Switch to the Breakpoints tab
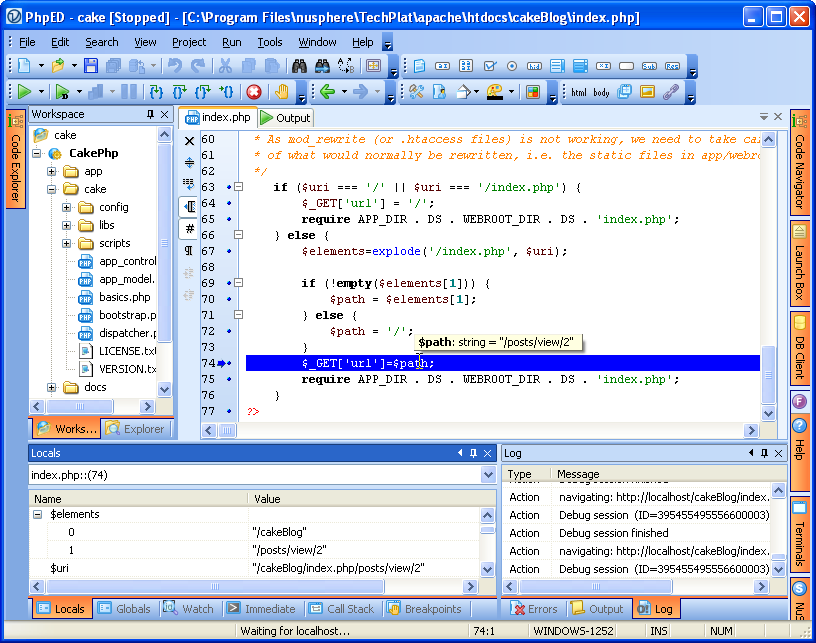This screenshot has width=816, height=643. pos(425,608)
